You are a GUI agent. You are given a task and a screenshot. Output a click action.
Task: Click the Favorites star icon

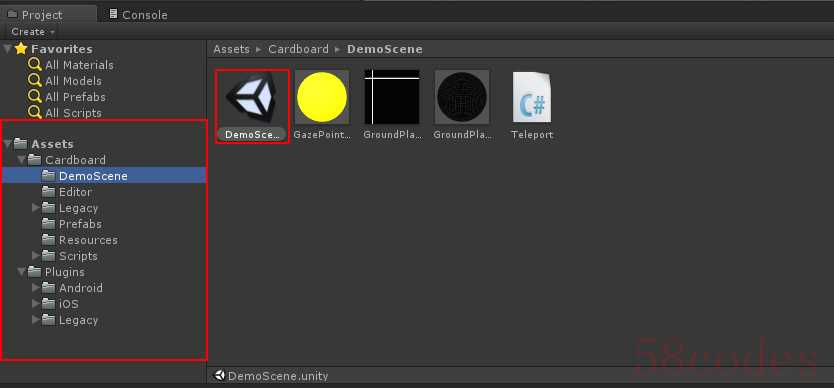coord(21,49)
